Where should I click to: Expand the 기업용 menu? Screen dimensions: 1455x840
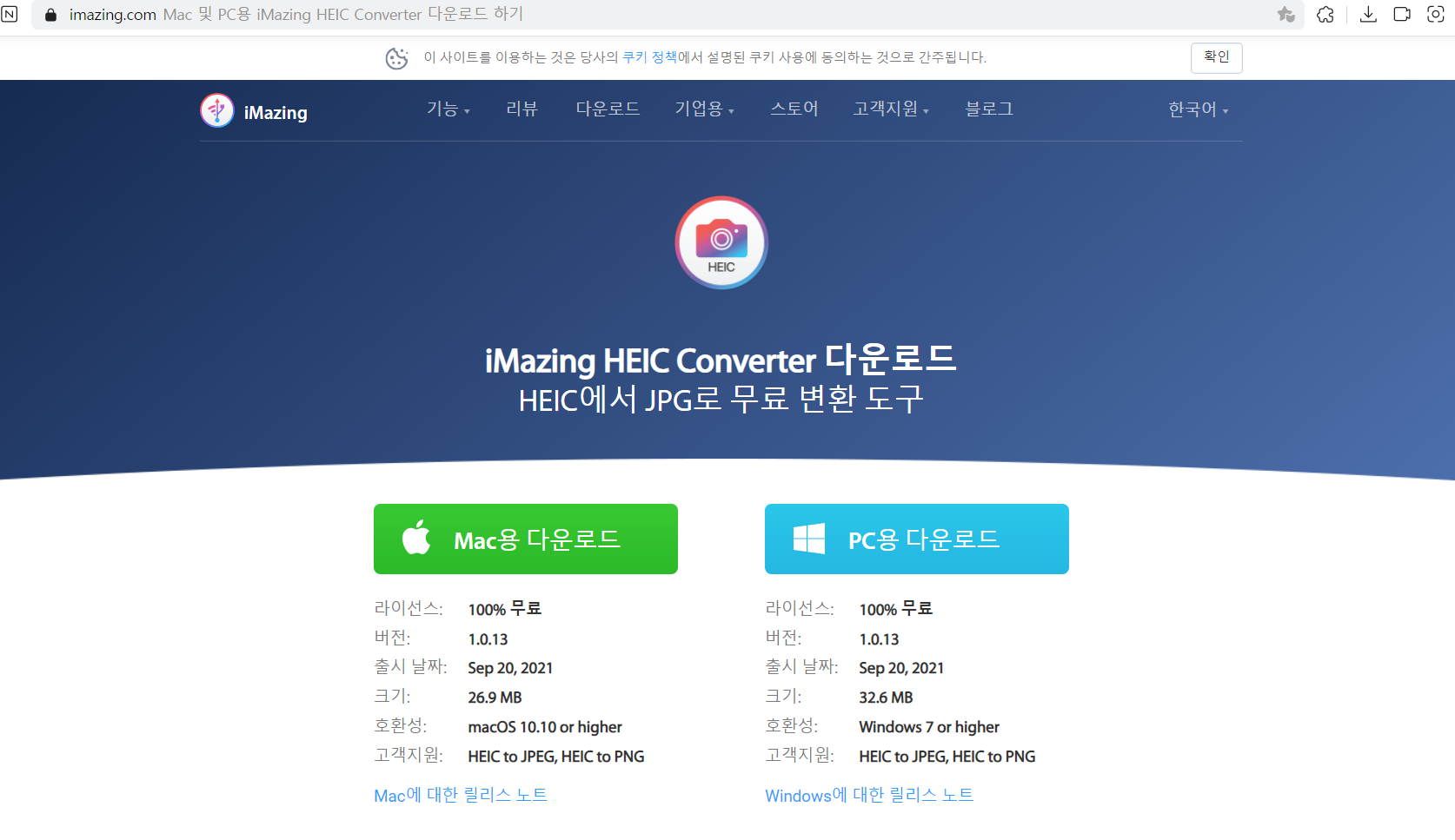coord(705,109)
